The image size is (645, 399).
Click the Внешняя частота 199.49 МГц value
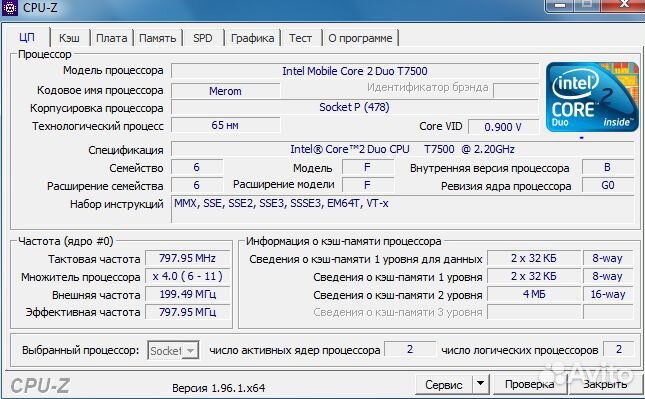188,294
